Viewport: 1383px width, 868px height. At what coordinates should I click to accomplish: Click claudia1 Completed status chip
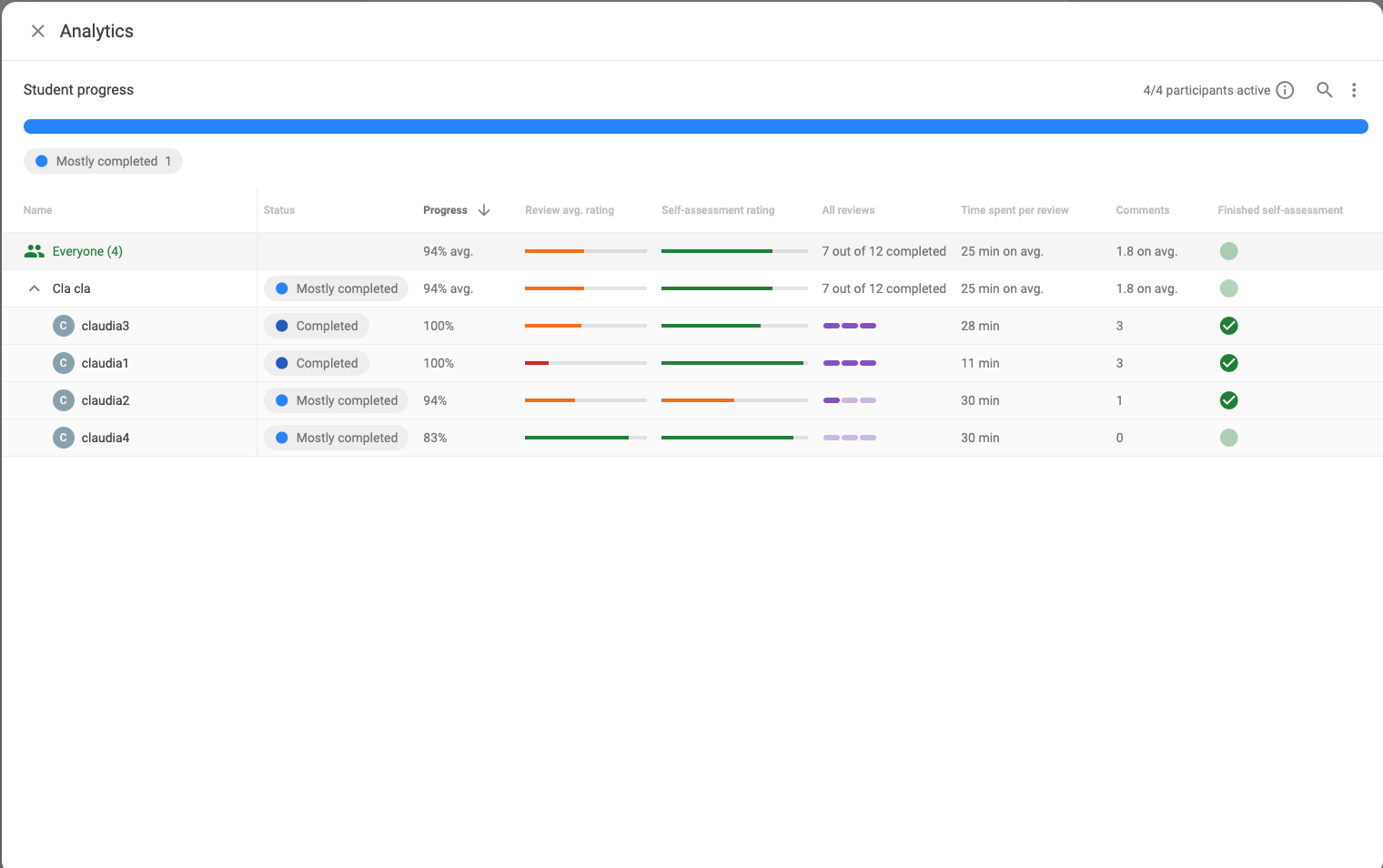pyautogui.click(x=317, y=363)
